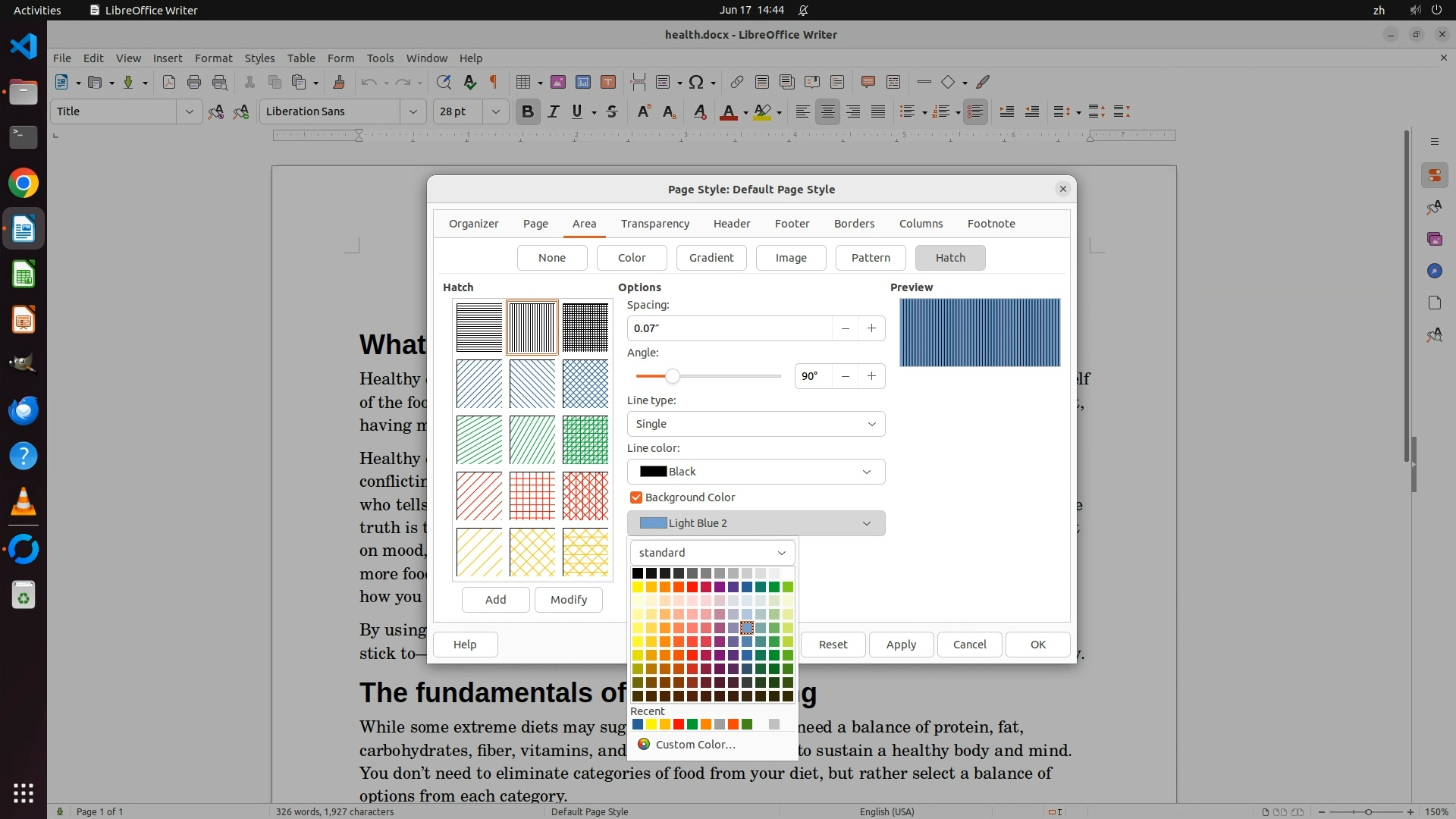Screen dimensions: 1456x819
Task: Open VLC media player from dock
Action: tap(24, 502)
